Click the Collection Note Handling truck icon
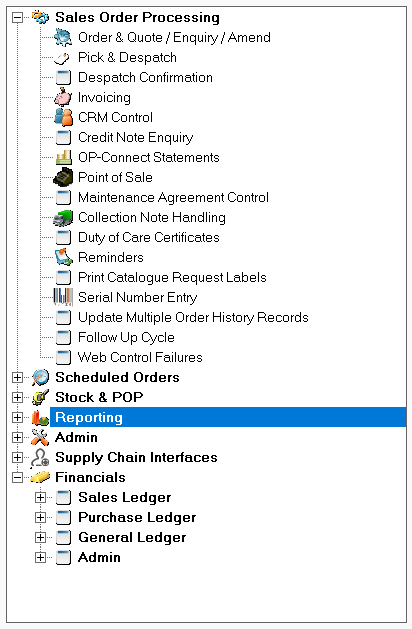The width and height of the screenshot is (412, 629). tap(63, 217)
